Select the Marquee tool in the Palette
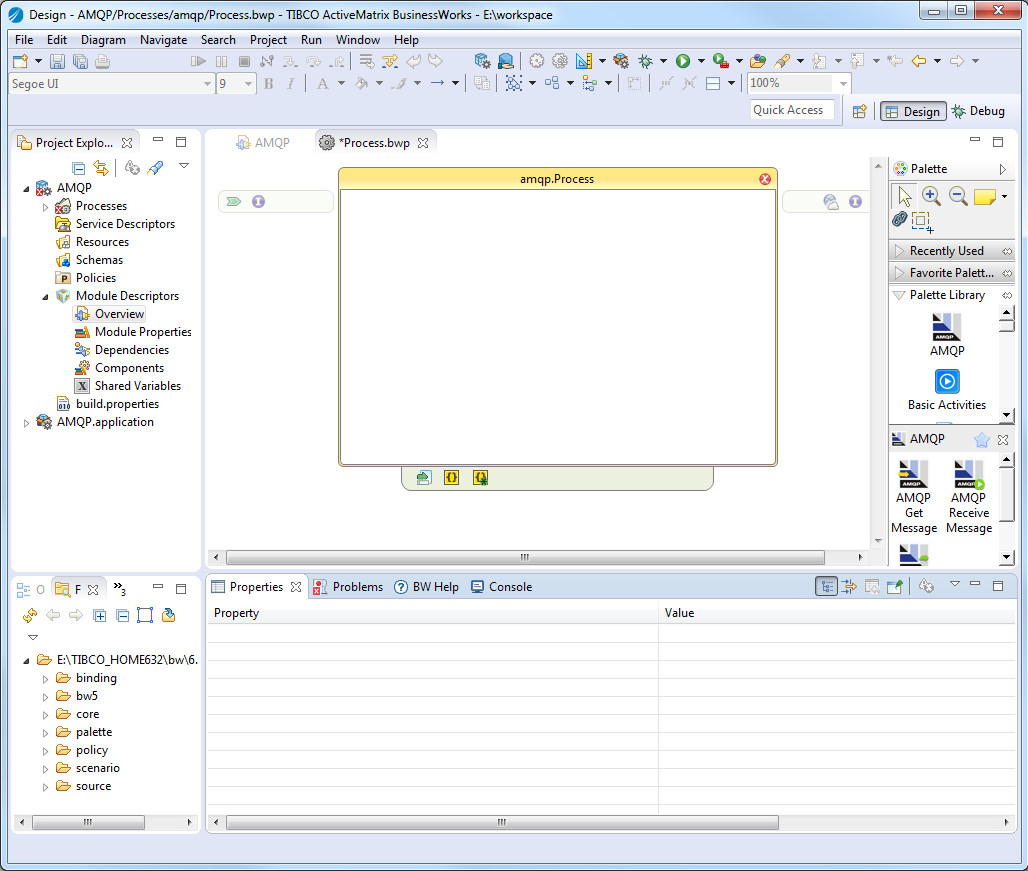1028x871 pixels. coord(922,222)
